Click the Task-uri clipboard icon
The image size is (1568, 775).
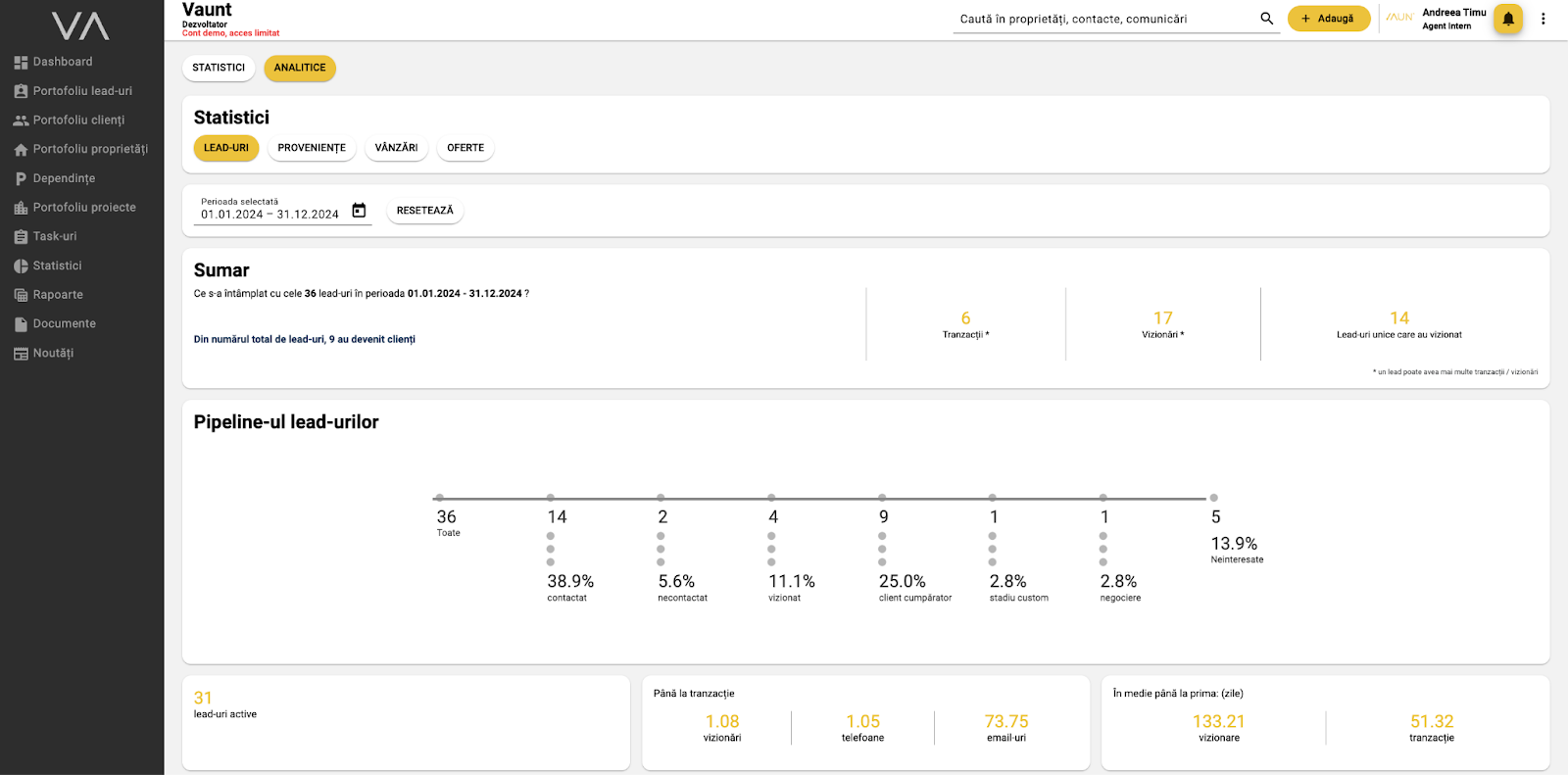21,237
